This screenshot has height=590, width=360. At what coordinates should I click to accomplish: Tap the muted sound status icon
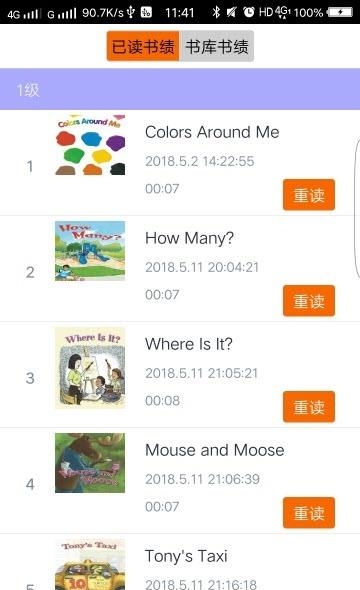pyautogui.click(x=231, y=12)
